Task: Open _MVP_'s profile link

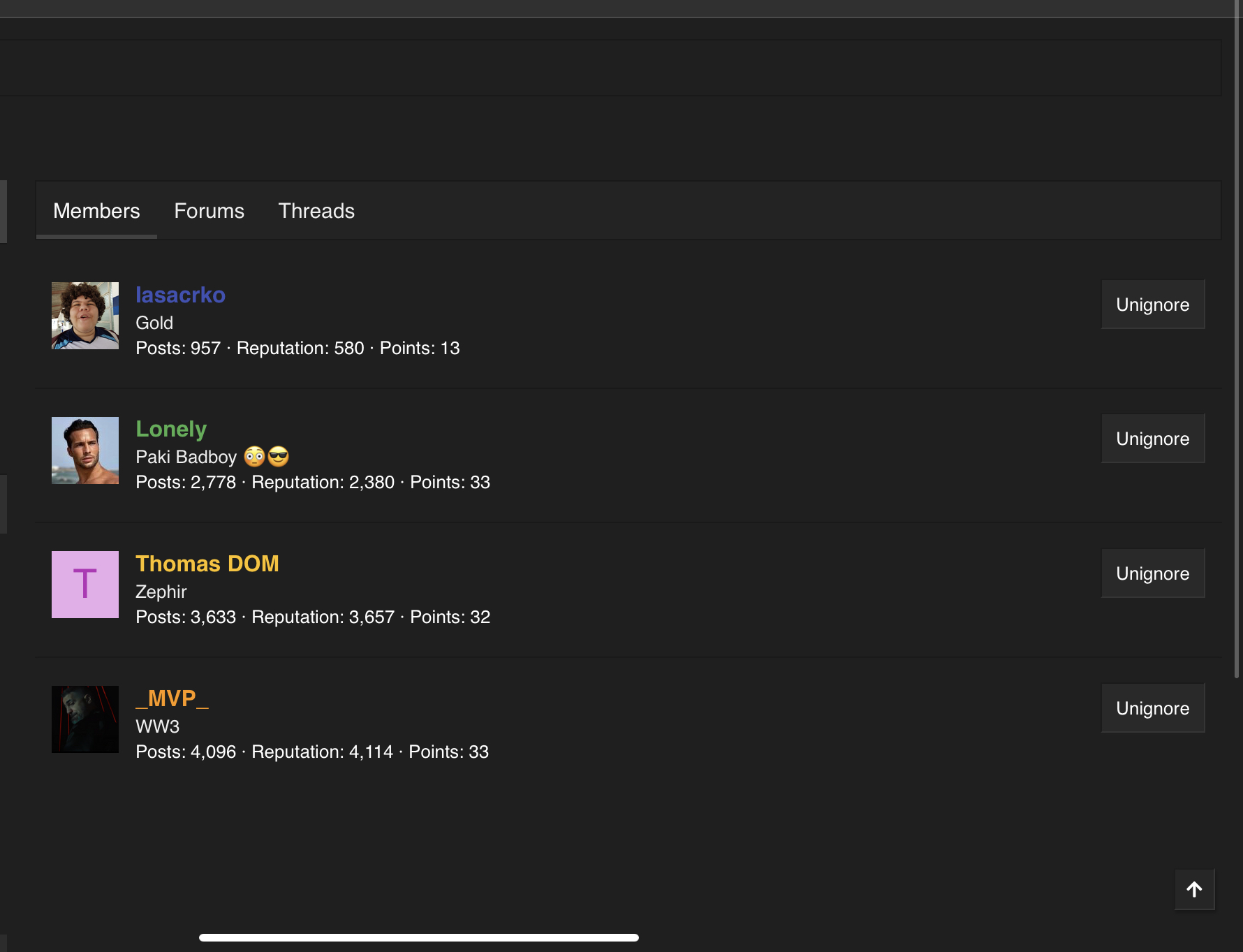Action: point(172,698)
